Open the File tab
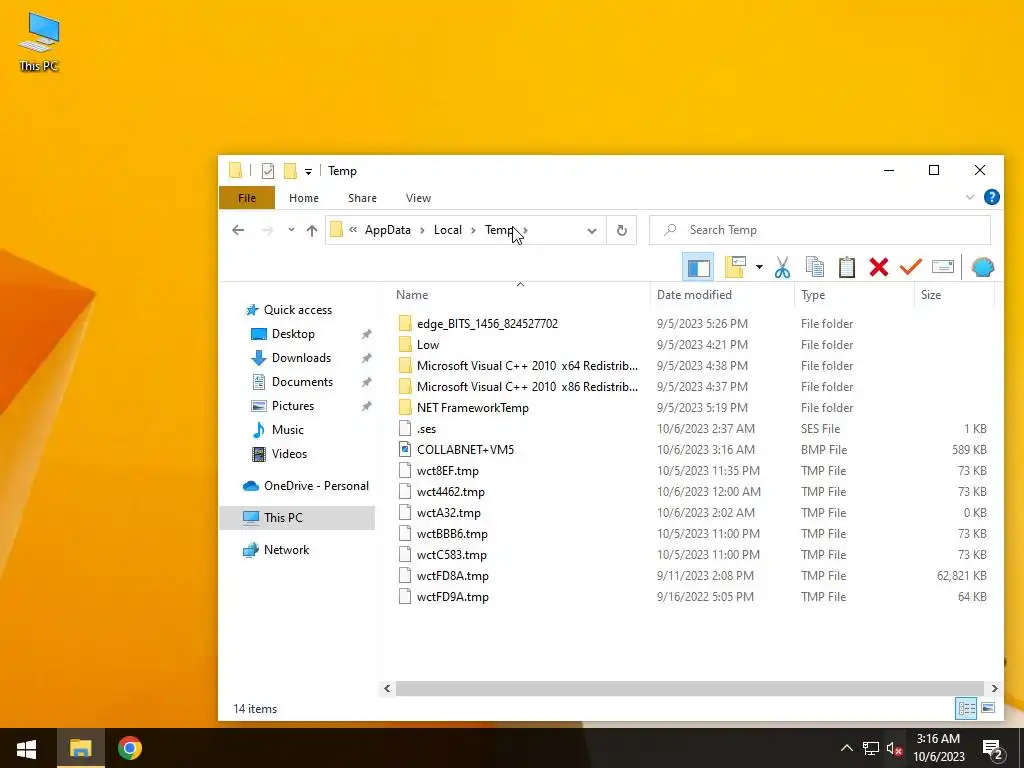This screenshot has height=768, width=1024. tap(247, 198)
